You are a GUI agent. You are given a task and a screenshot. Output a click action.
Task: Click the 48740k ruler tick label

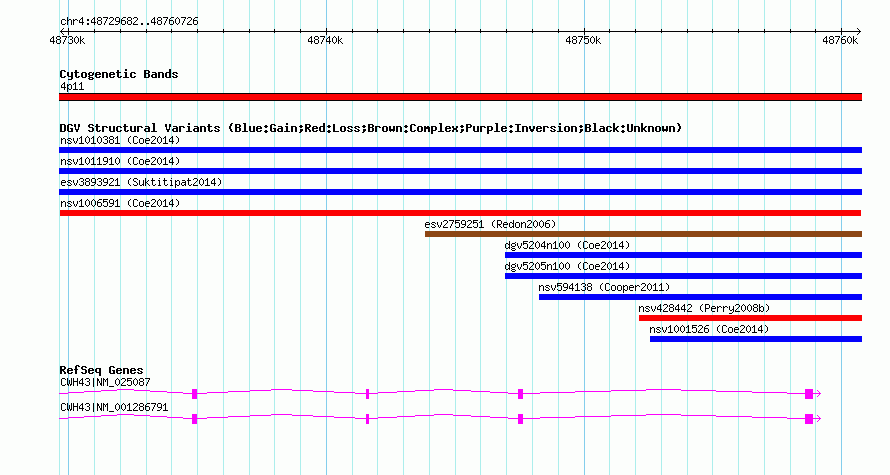tap(325, 40)
